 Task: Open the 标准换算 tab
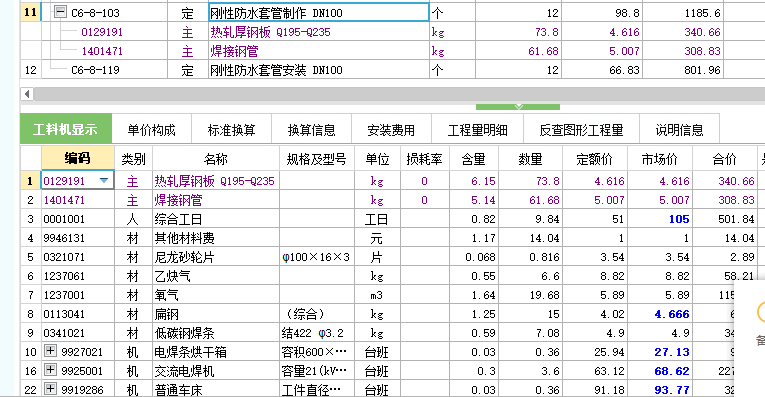tap(231, 130)
